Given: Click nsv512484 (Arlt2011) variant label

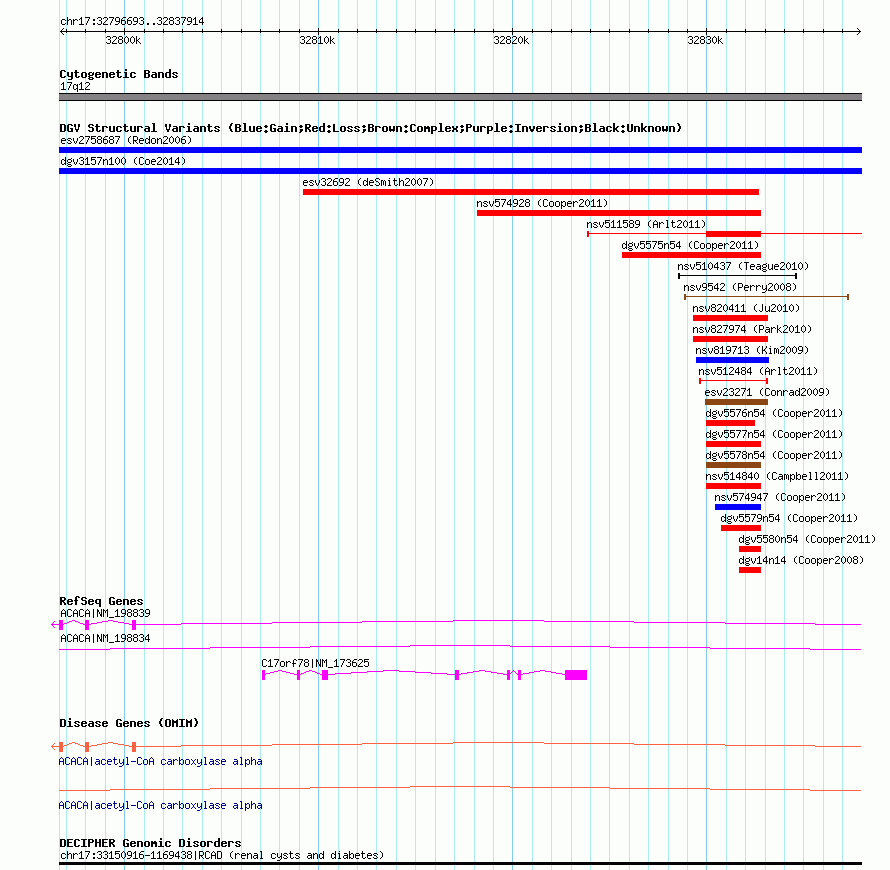Looking at the screenshot, I should pyautogui.click(x=758, y=371).
